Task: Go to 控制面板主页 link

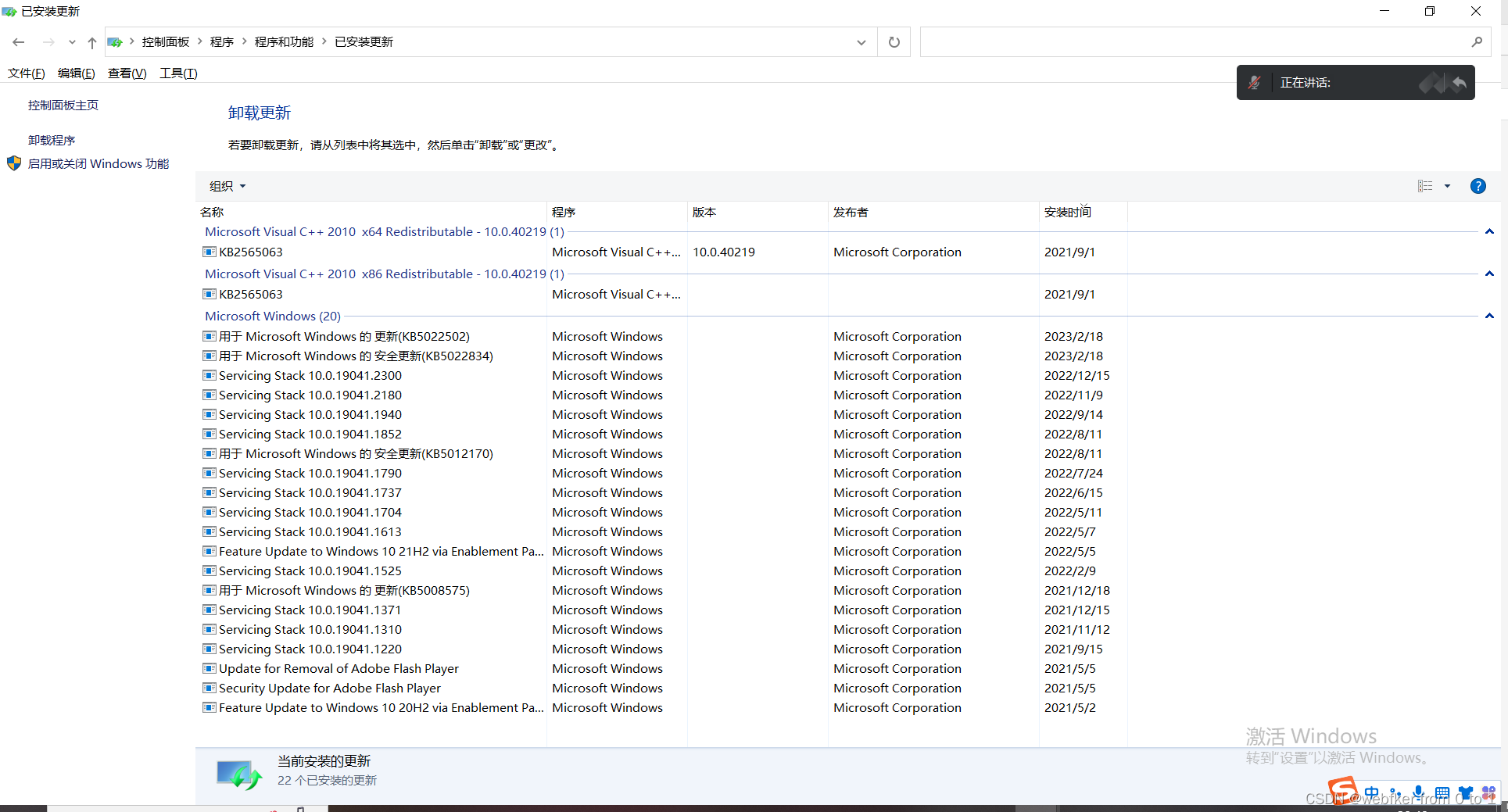Action: (63, 105)
